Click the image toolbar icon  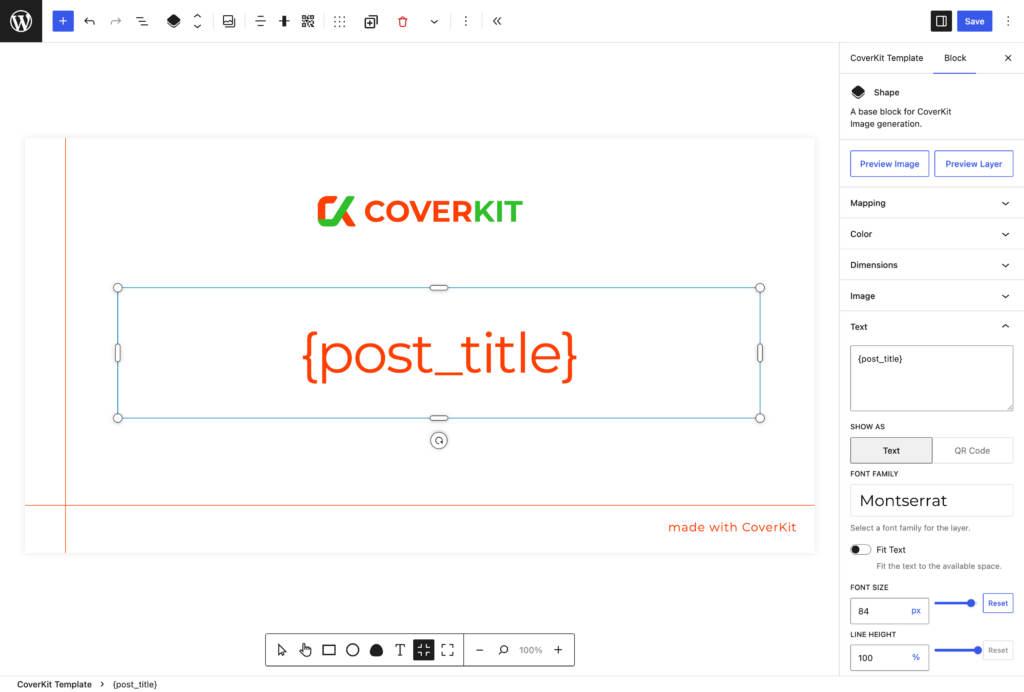229,22
